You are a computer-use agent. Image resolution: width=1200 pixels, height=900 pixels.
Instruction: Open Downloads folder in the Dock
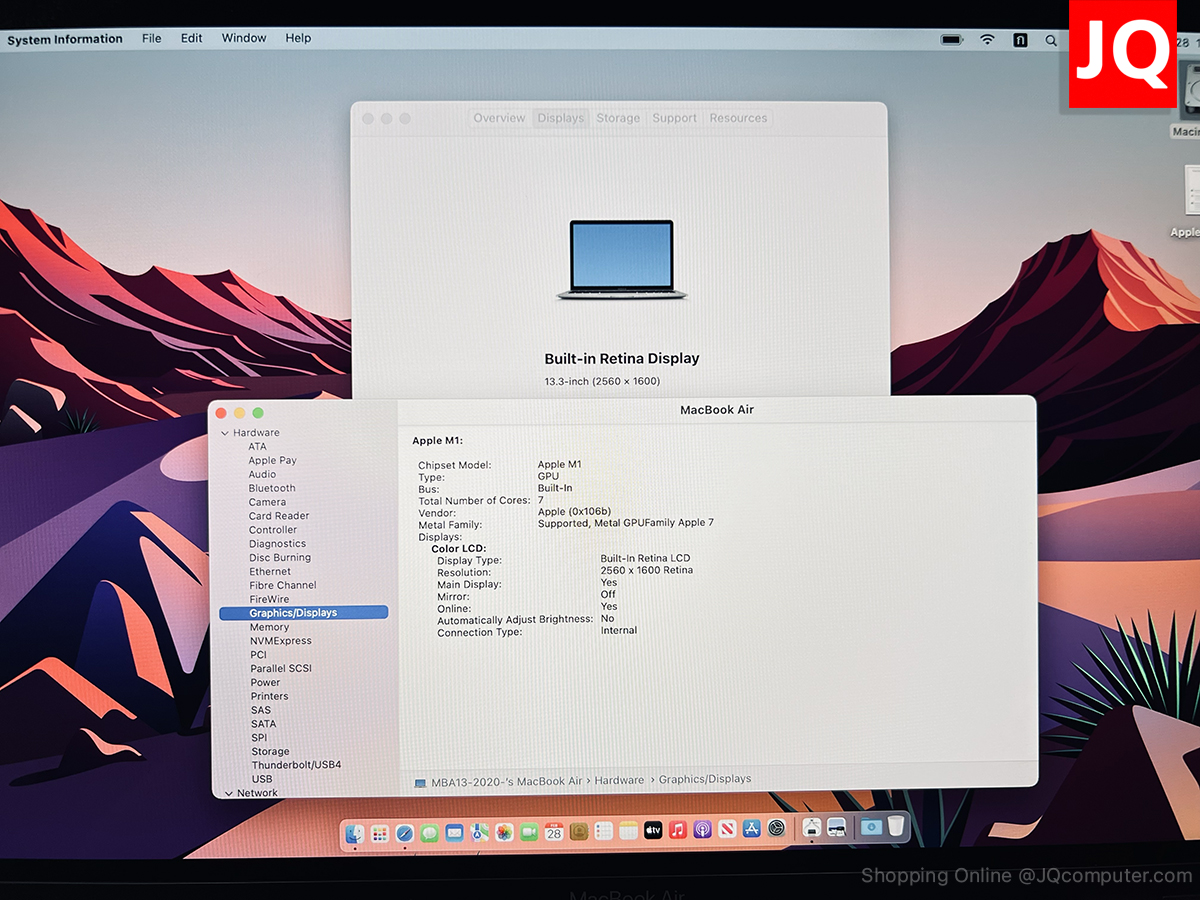pos(871,828)
